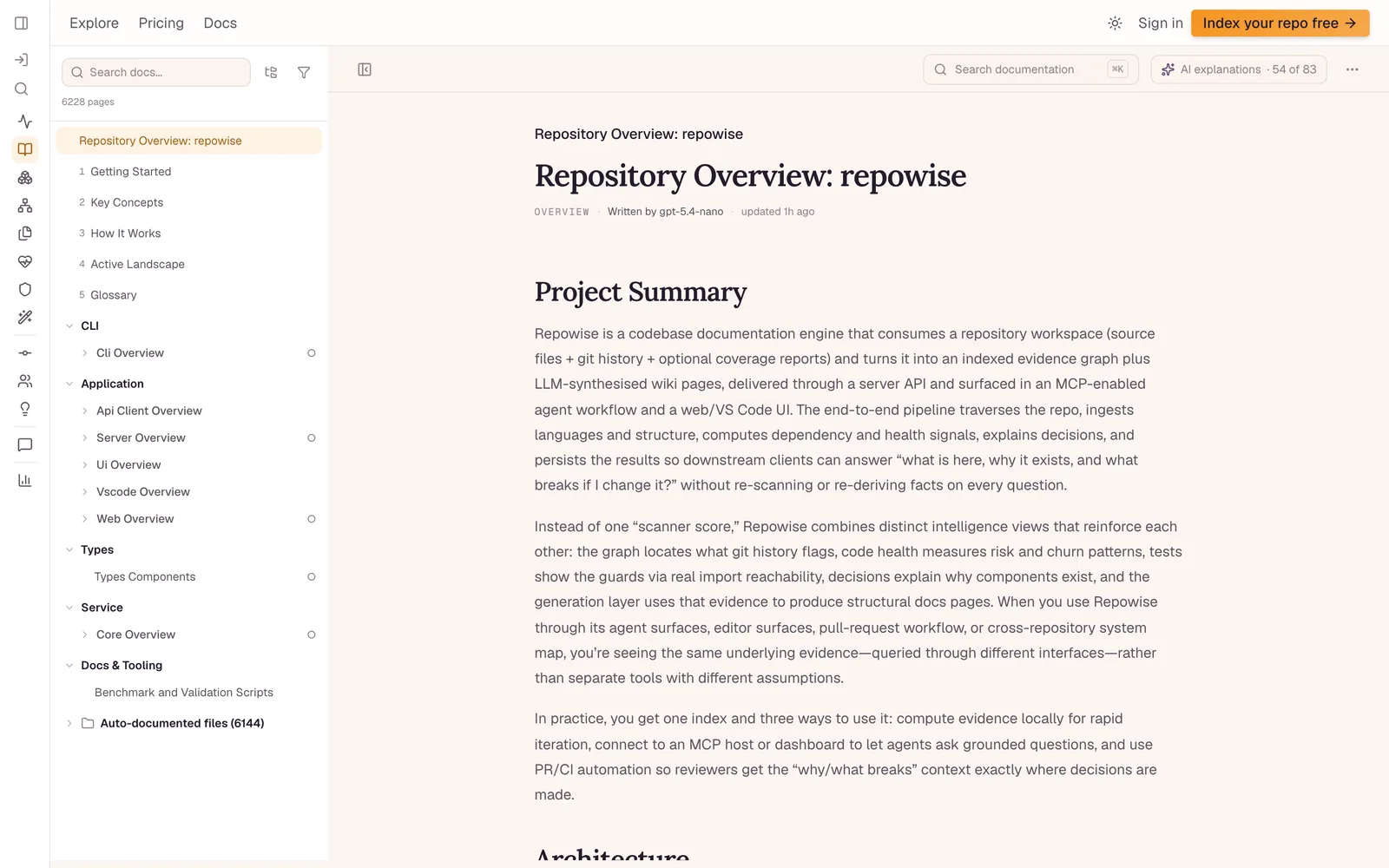Open the stacked cubes icon in sidebar

tap(25, 178)
